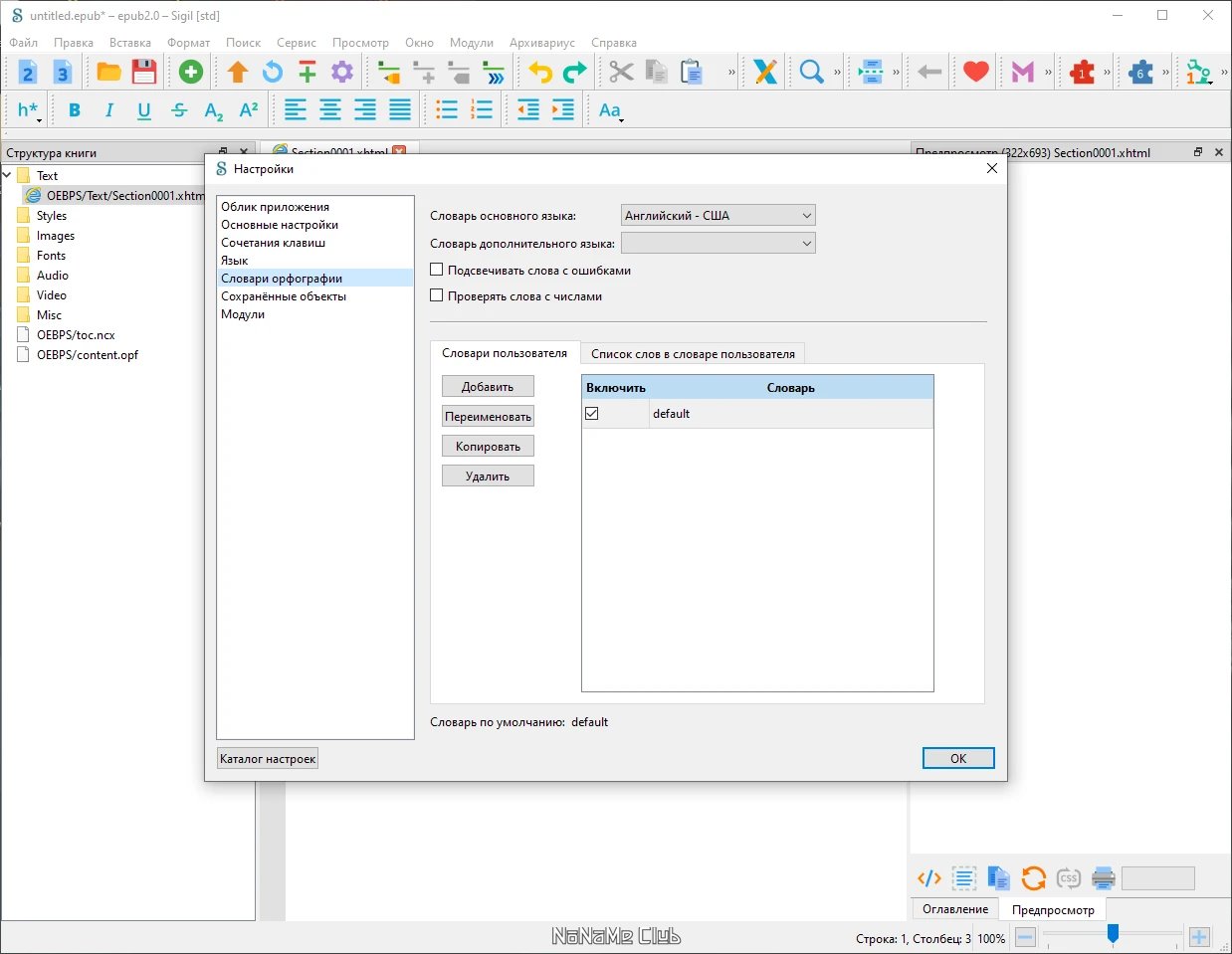Click the Undo arrow icon
1232x954 pixels.
click(x=540, y=72)
